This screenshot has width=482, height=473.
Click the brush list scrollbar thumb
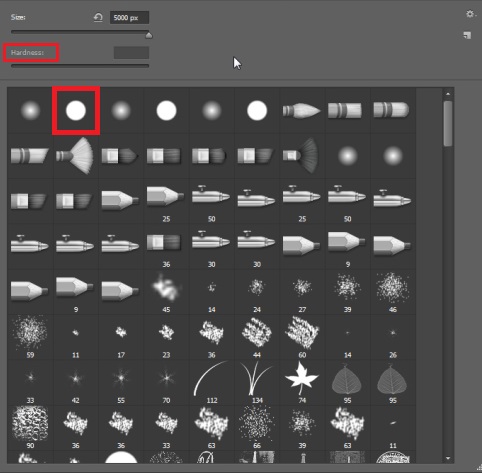448,123
